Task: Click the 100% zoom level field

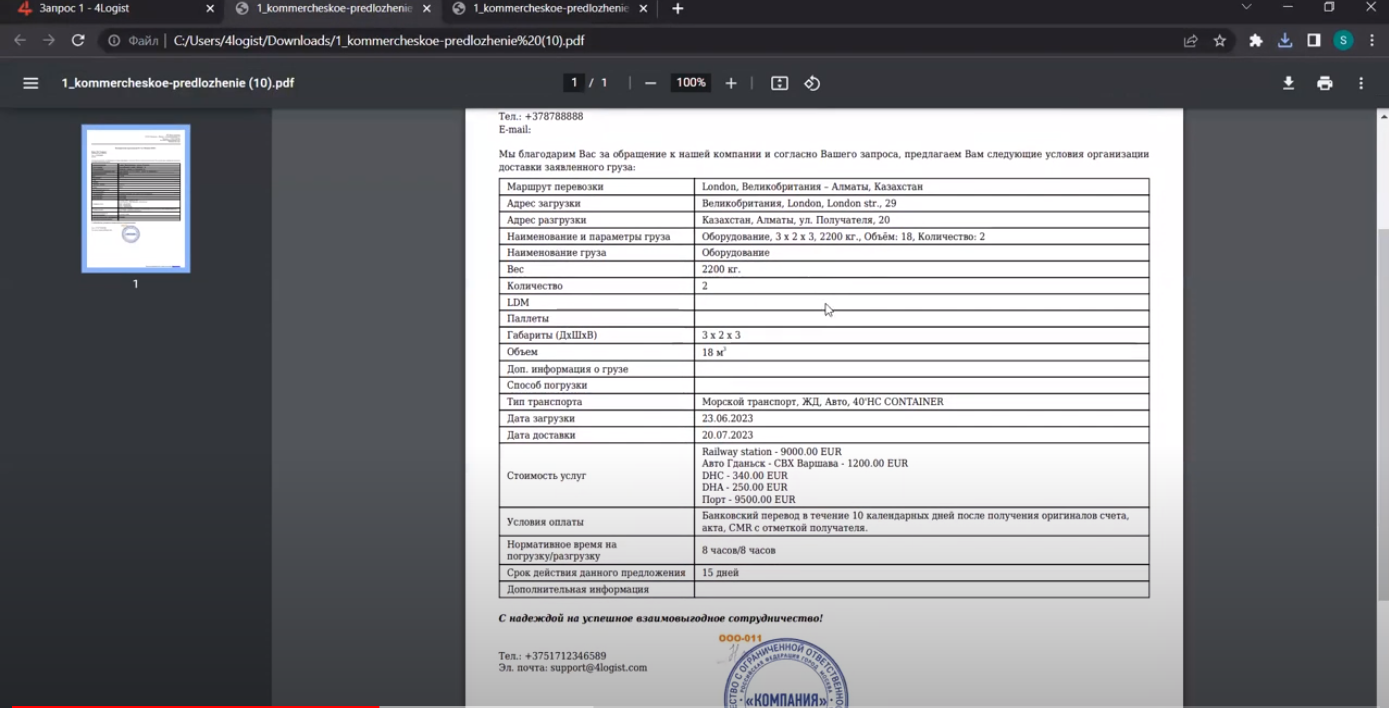Action: click(x=691, y=83)
